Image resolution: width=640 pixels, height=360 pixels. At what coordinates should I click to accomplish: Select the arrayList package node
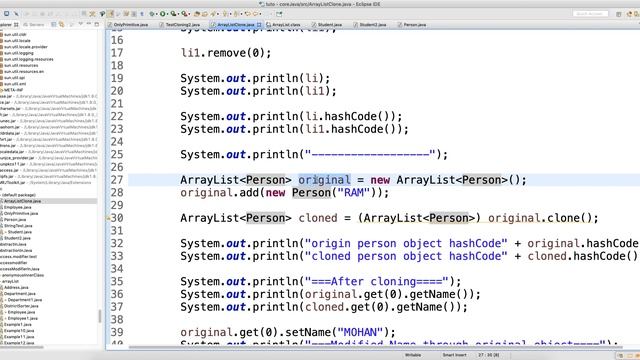coord(11,281)
